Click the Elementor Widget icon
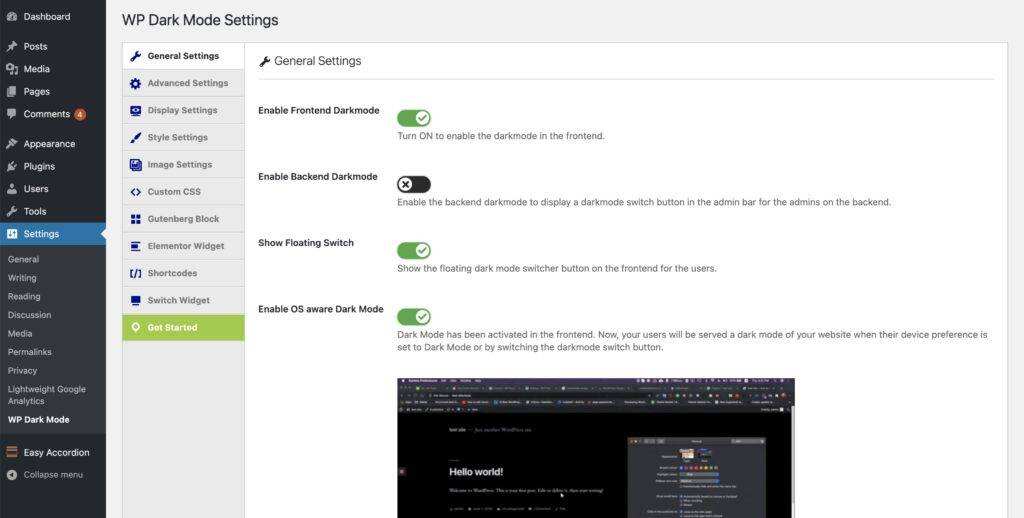The image size is (1024, 518). pos(135,246)
